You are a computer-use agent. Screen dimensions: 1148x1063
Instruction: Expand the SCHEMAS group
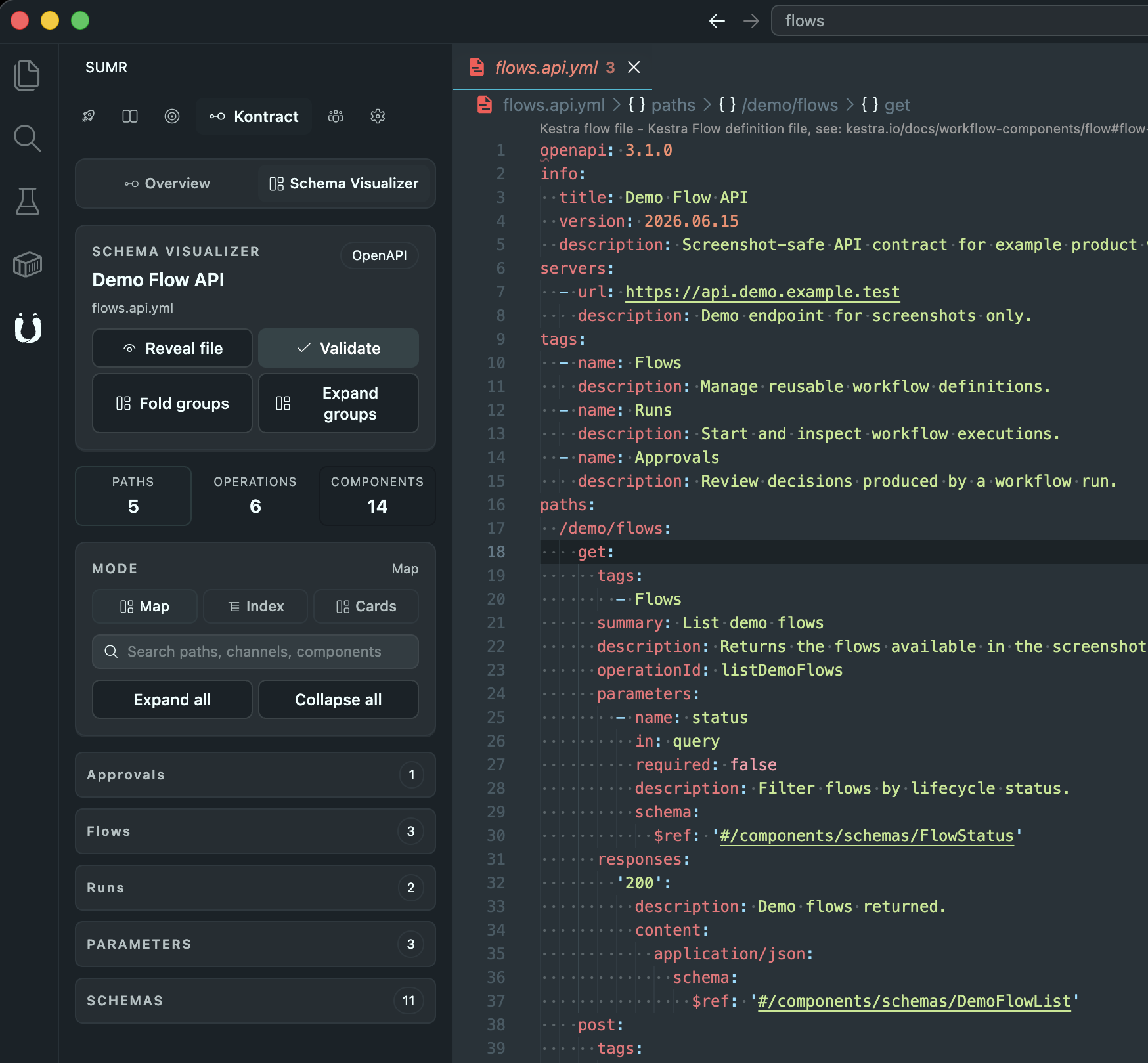pos(255,1001)
